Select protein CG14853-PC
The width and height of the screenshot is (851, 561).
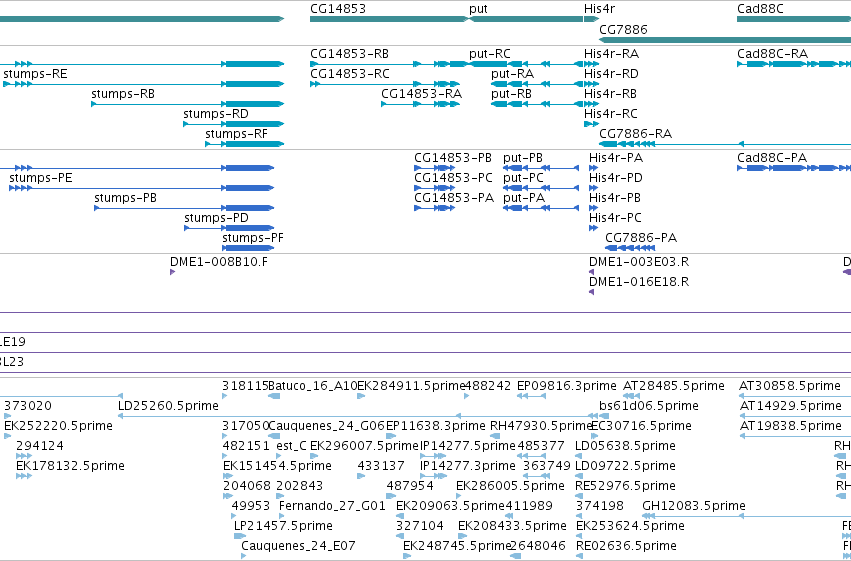(x=435, y=188)
